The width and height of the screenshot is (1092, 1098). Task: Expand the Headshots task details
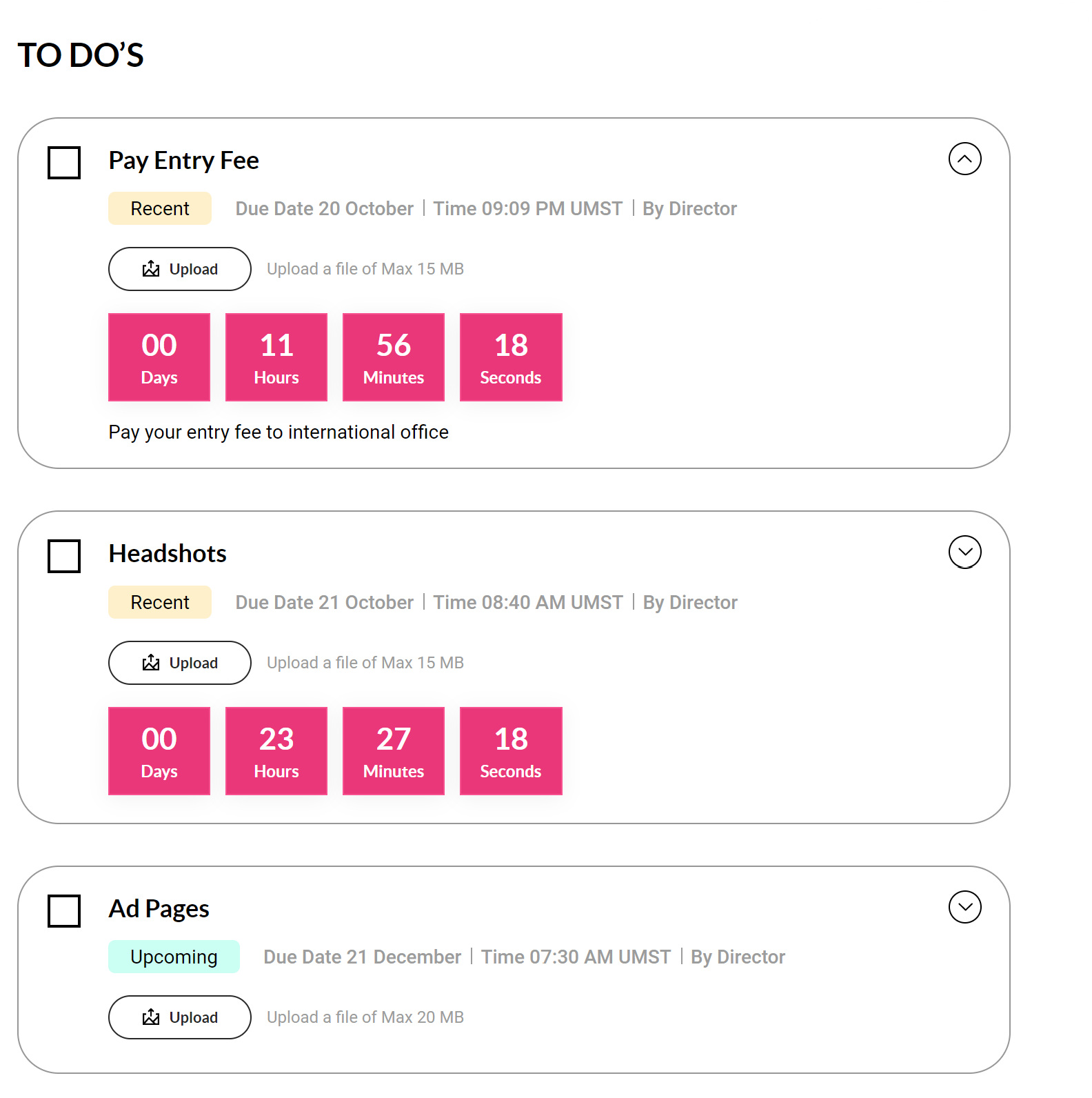click(x=964, y=552)
